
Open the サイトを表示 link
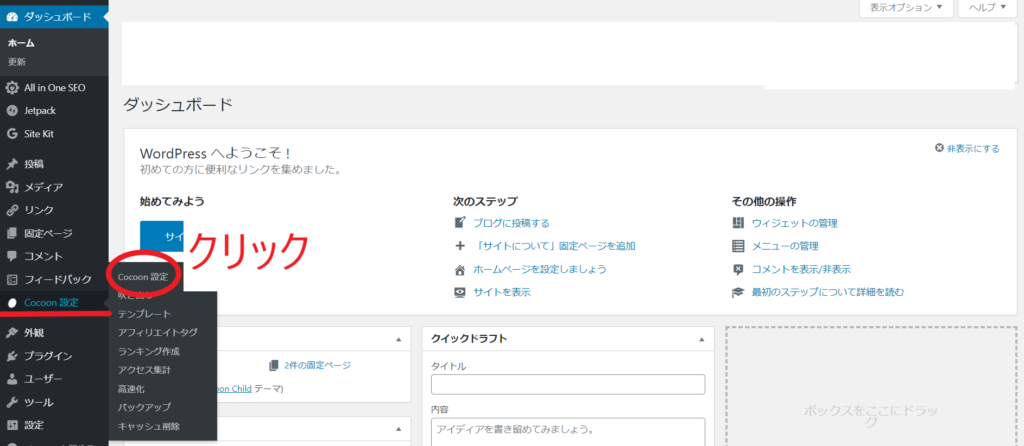tap(502, 292)
